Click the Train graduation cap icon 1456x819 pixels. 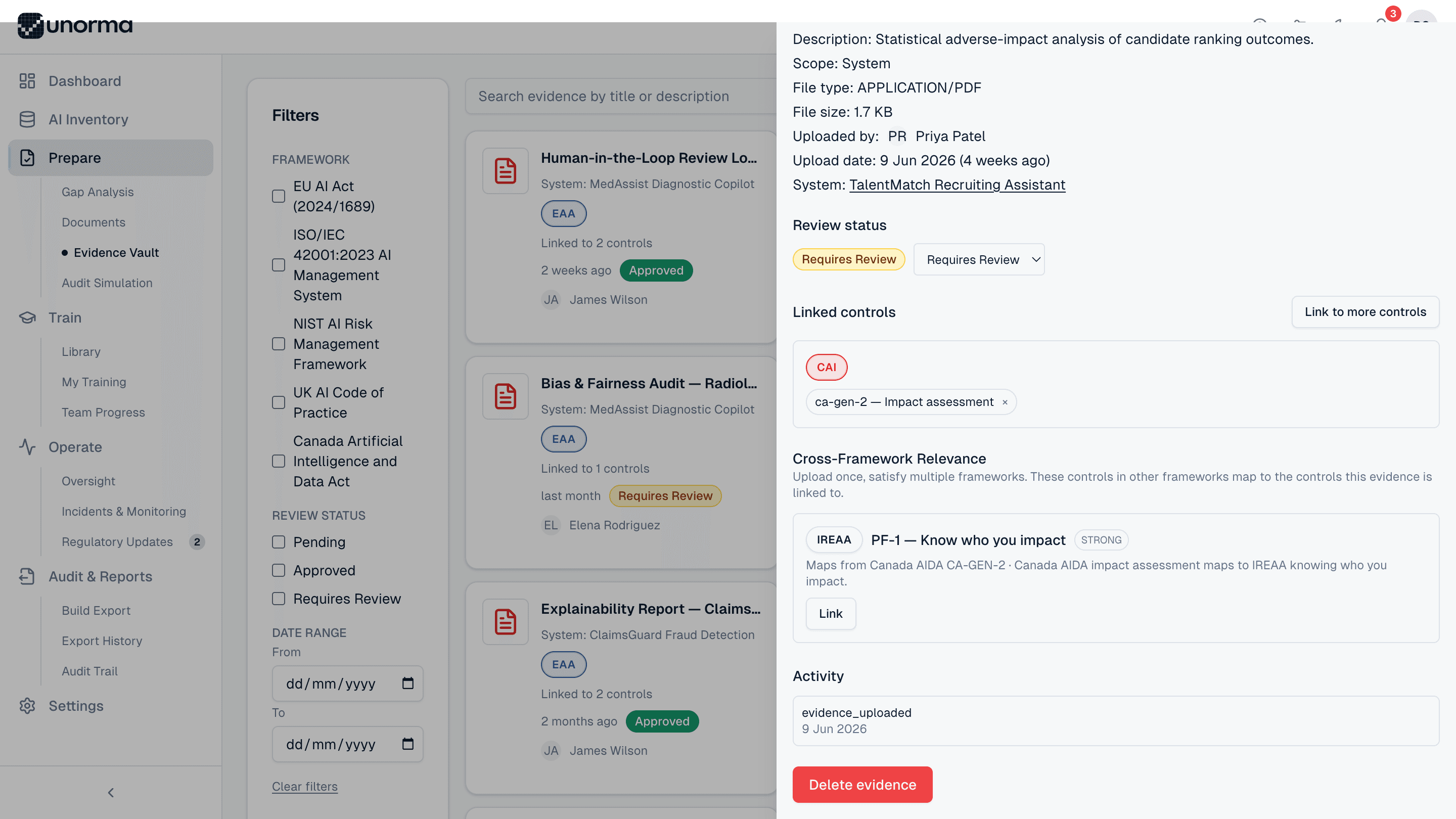pos(27,317)
